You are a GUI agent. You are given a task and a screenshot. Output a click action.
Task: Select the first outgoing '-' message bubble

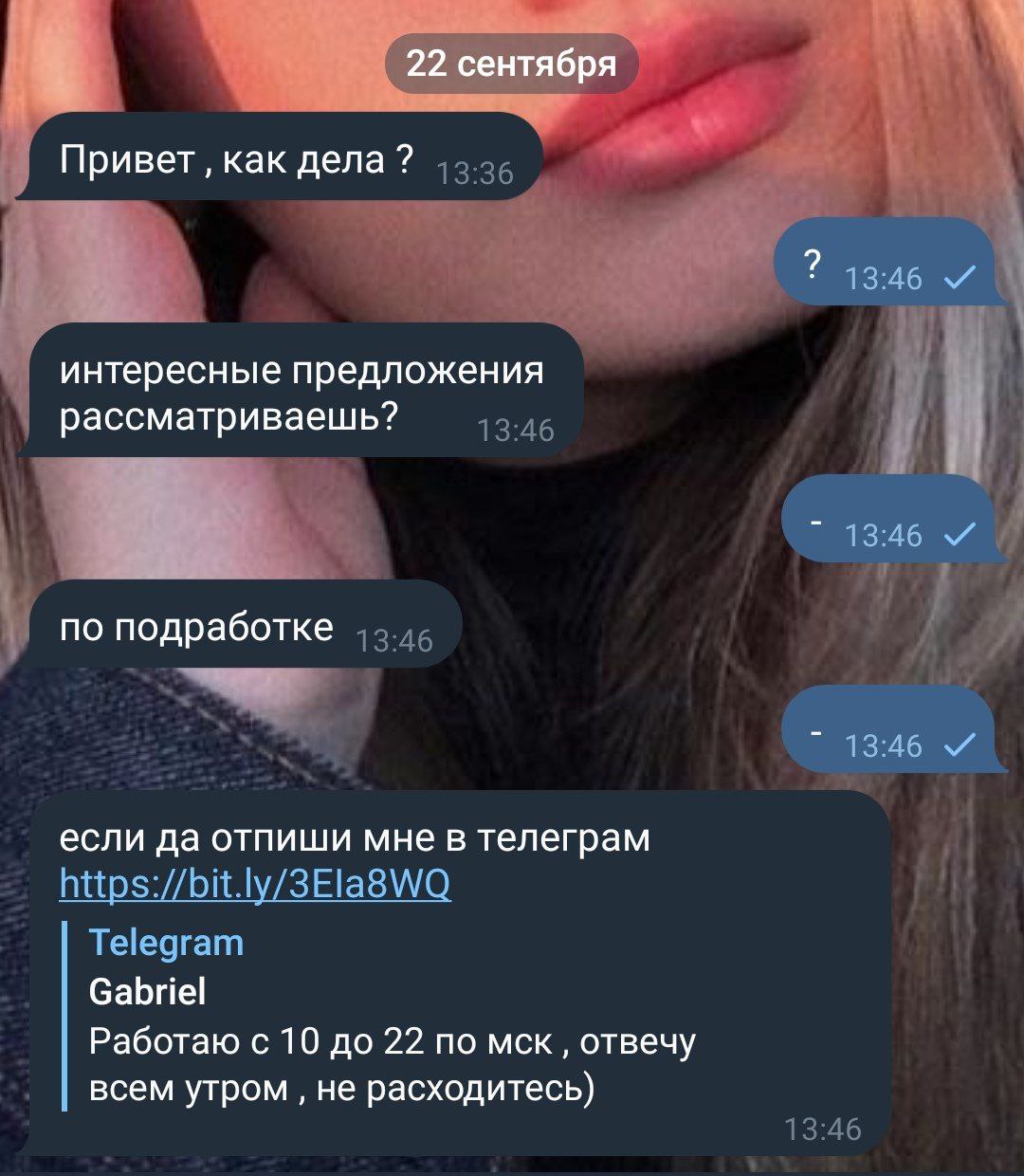pos(894,519)
